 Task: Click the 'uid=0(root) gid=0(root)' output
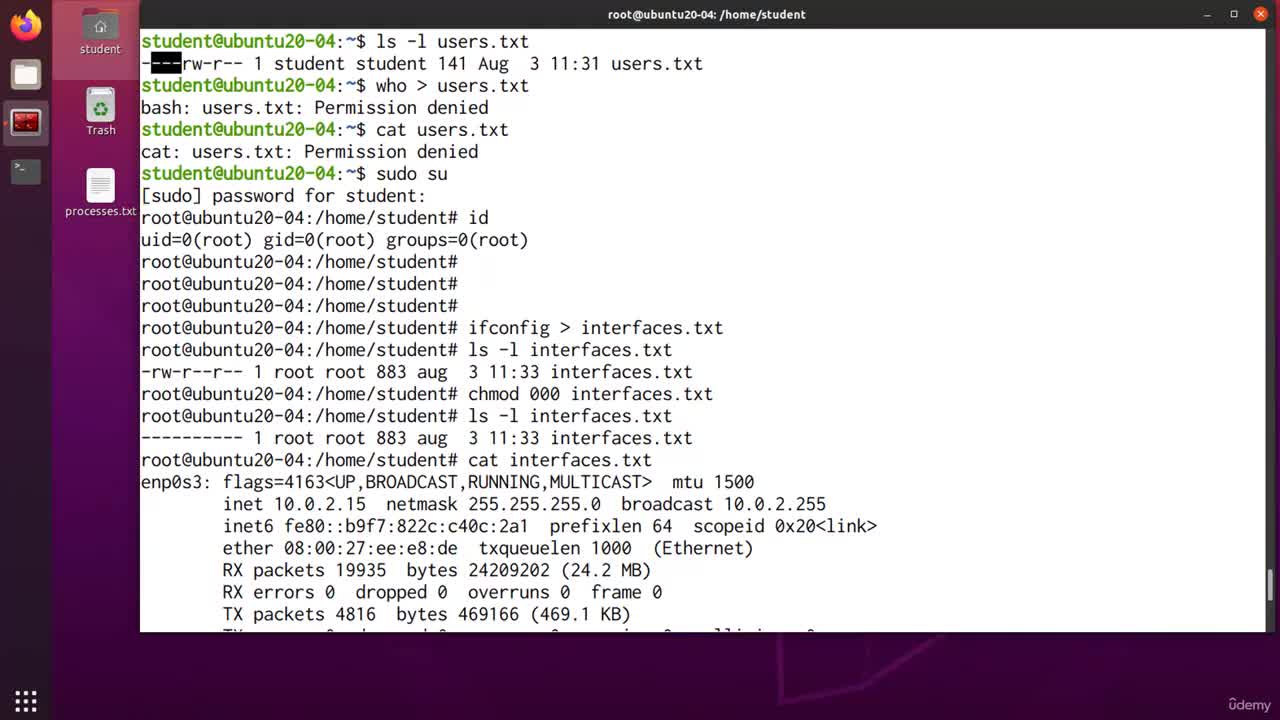tap(335, 239)
